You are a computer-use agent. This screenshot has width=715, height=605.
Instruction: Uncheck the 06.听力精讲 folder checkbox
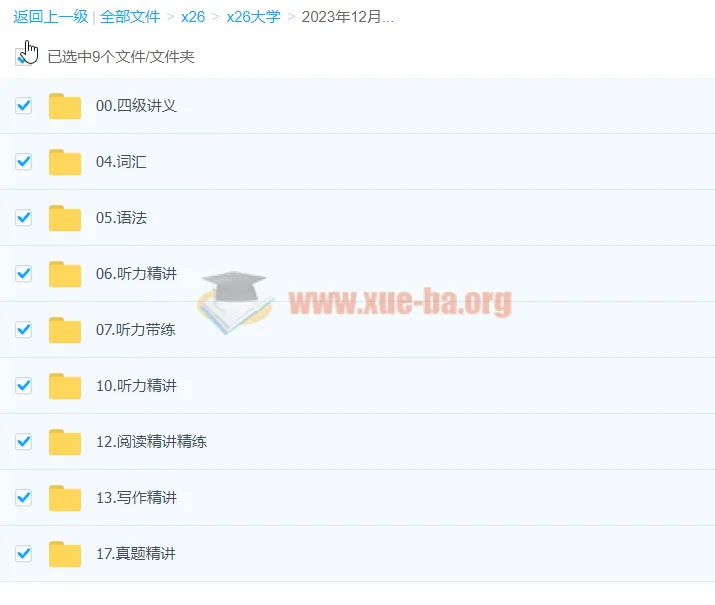(23, 274)
